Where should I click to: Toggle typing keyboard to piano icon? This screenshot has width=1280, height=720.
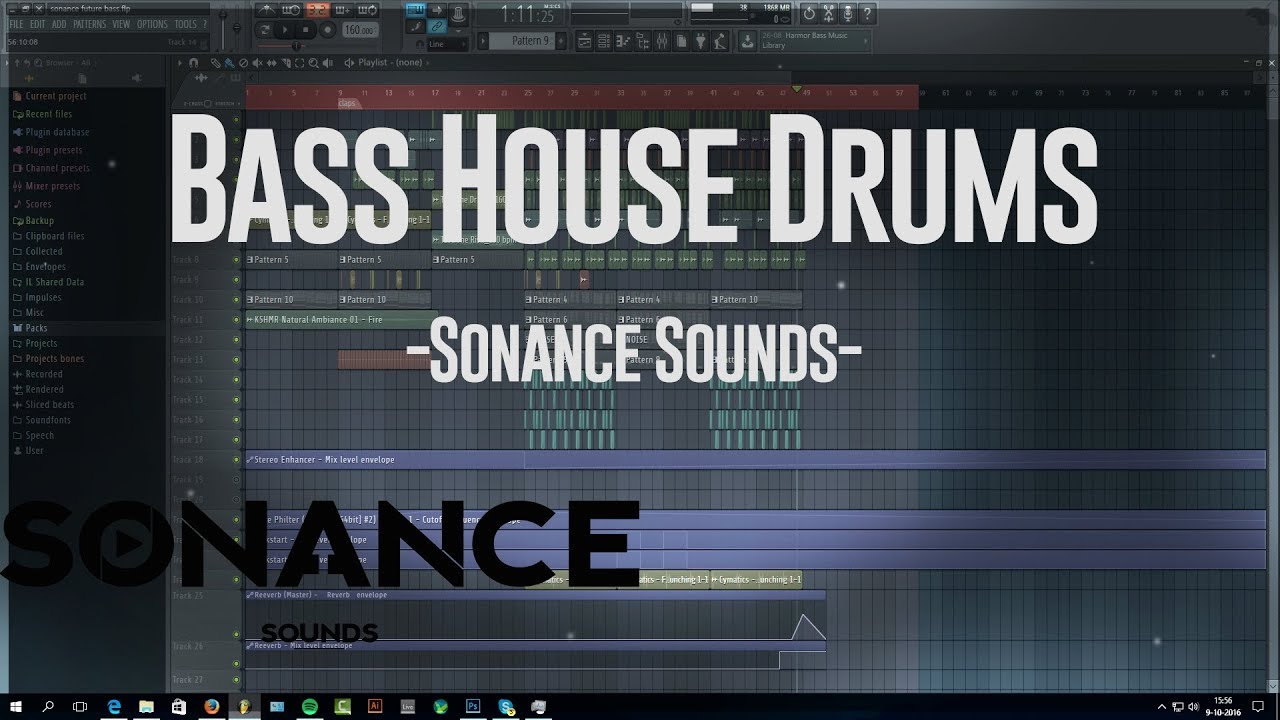pos(416,10)
